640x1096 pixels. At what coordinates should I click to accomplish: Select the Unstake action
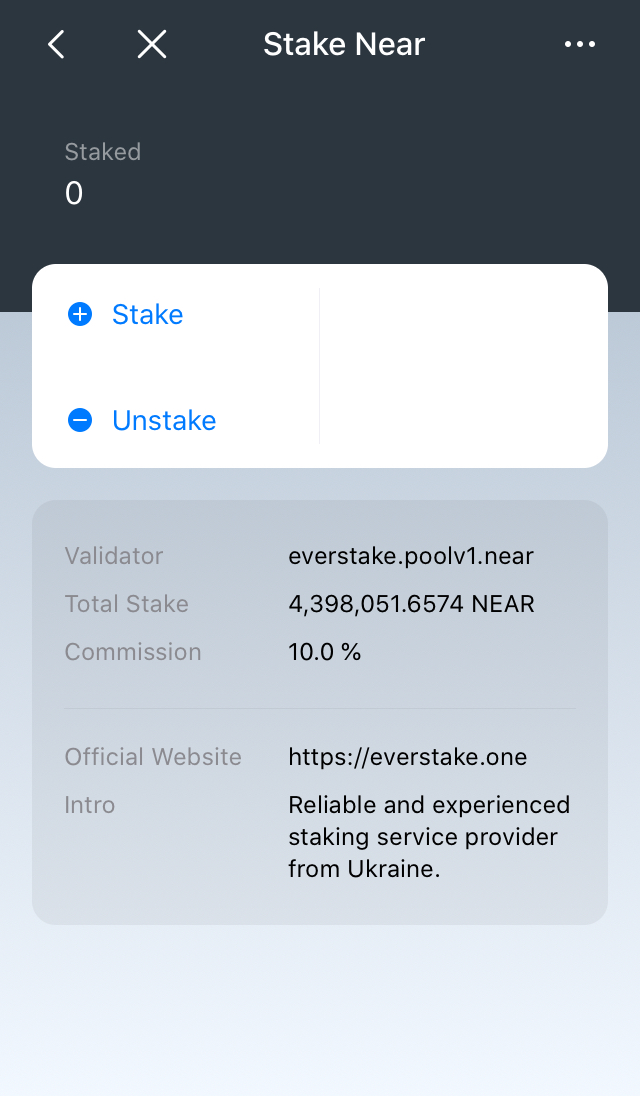coord(164,420)
